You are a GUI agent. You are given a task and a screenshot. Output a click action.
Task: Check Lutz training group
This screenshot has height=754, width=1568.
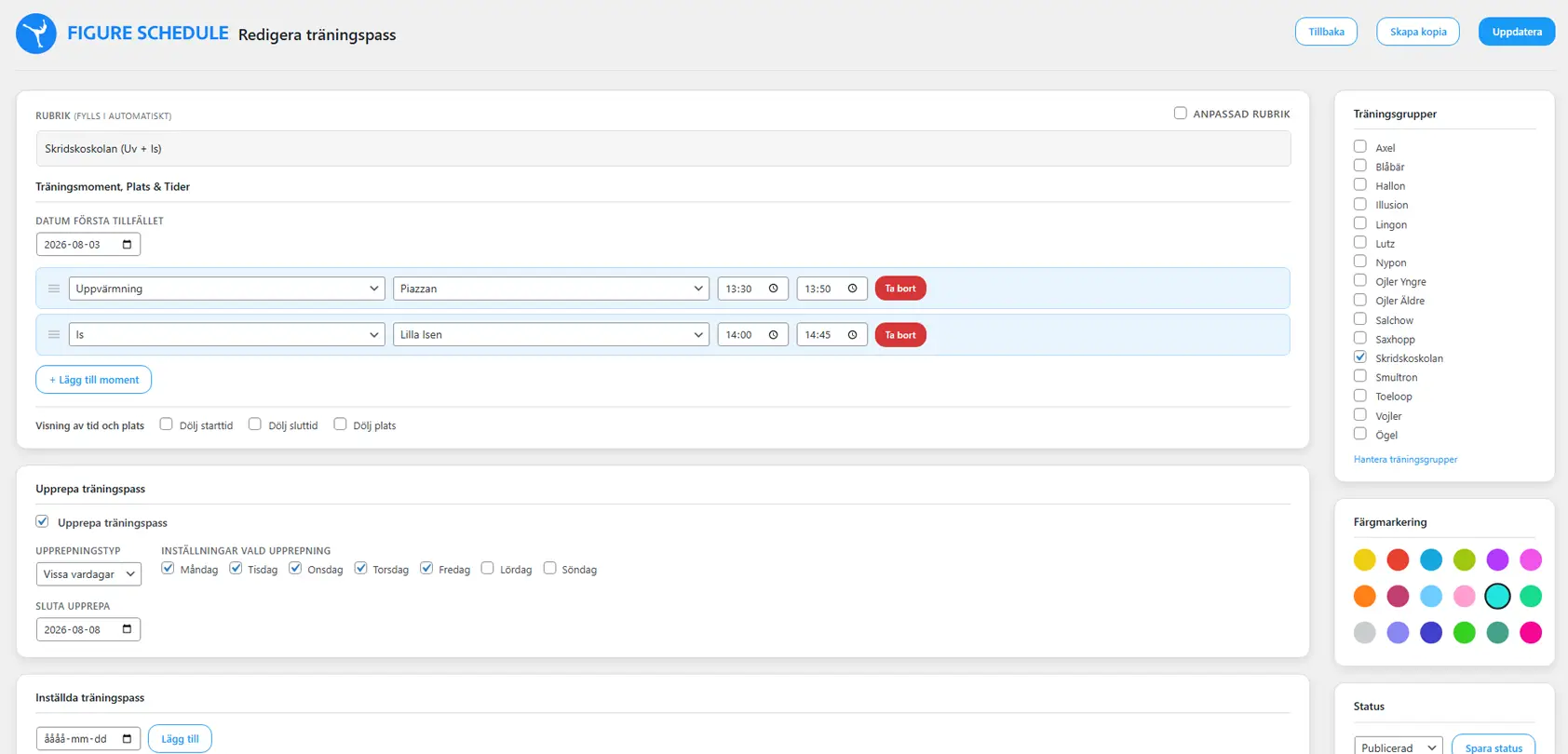(x=1360, y=242)
